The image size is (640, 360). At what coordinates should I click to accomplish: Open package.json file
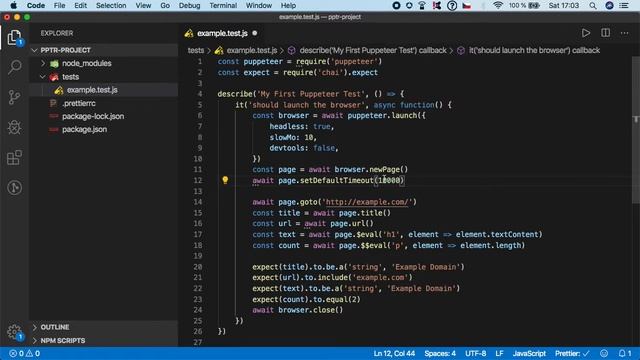pyautogui.click(x=84, y=129)
